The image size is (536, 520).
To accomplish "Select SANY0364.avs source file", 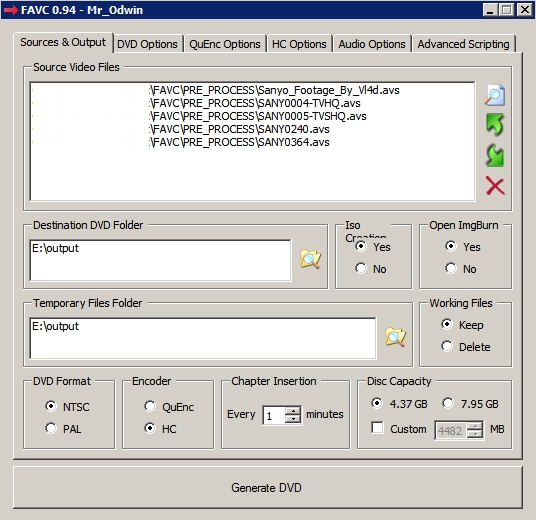I will (x=252, y=142).
